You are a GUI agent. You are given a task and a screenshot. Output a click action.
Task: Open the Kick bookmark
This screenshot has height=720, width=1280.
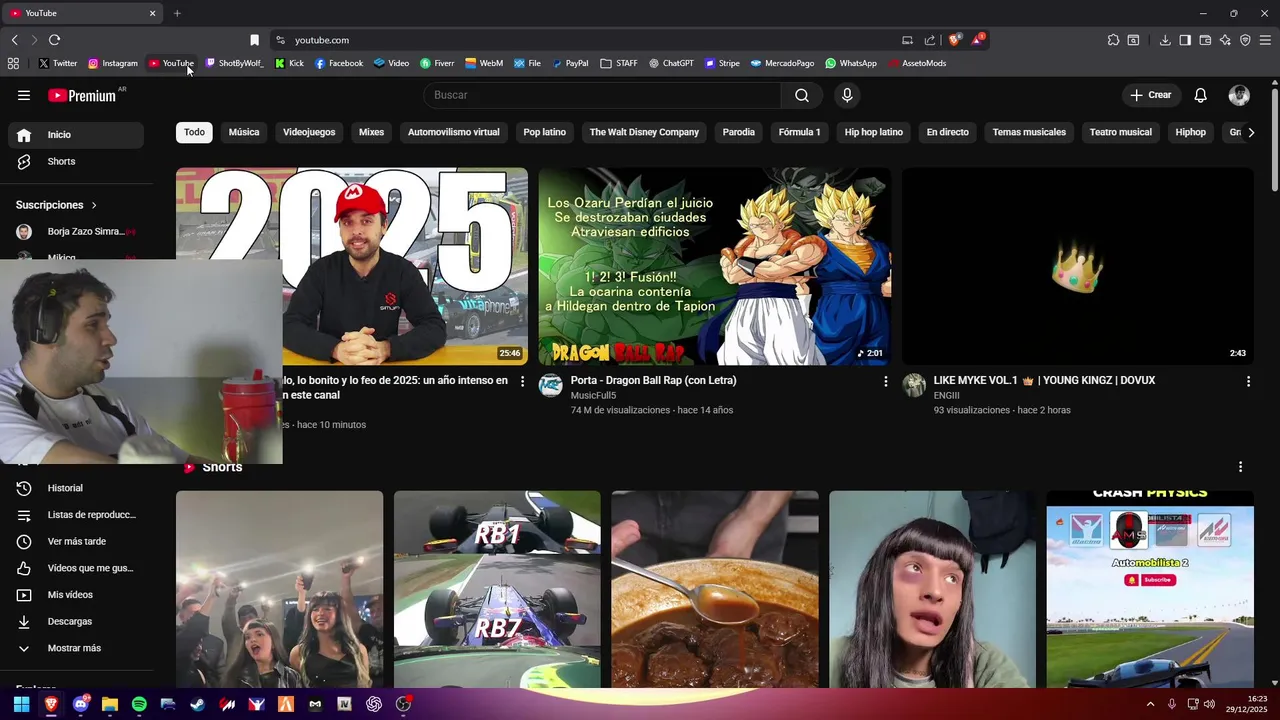pos(289,63)
